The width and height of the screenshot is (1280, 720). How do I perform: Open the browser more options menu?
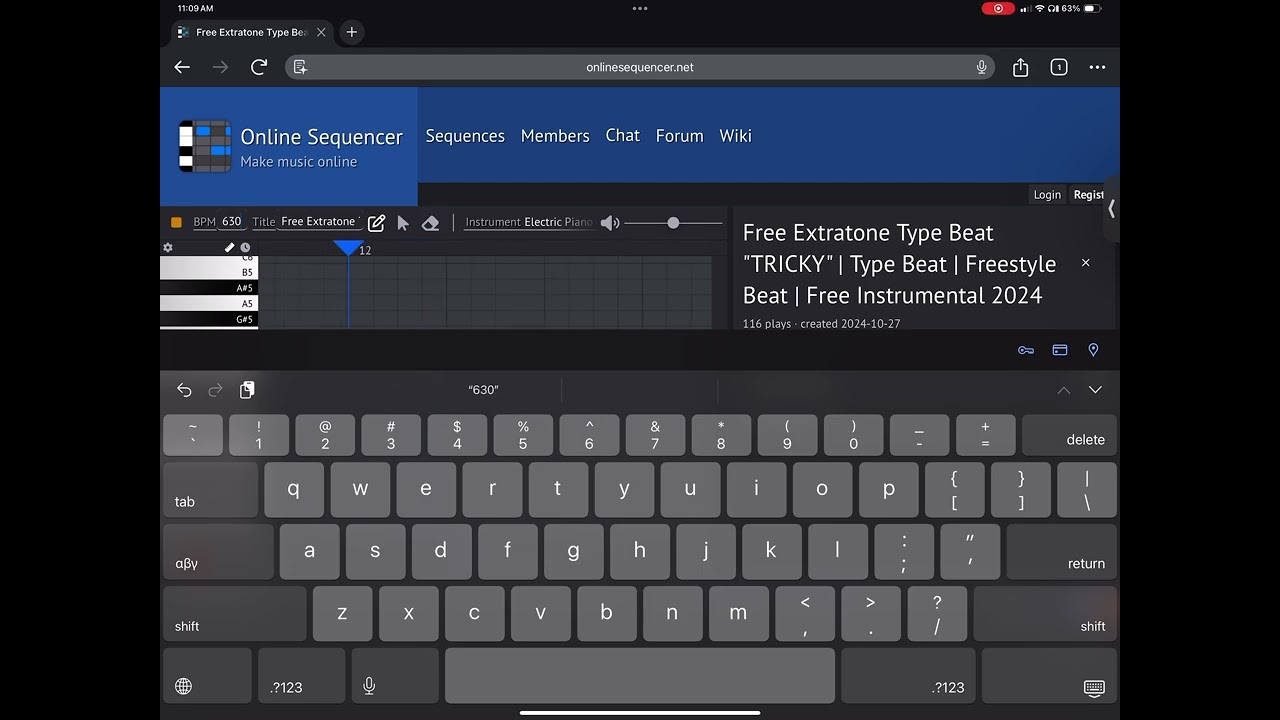1097,67
